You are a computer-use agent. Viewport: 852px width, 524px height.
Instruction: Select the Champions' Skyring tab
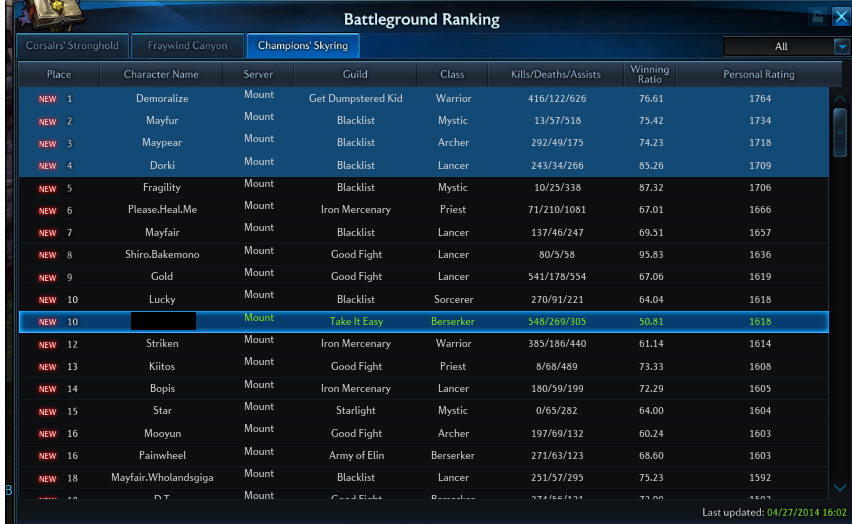pyautogui.click(x=303, y=46)
